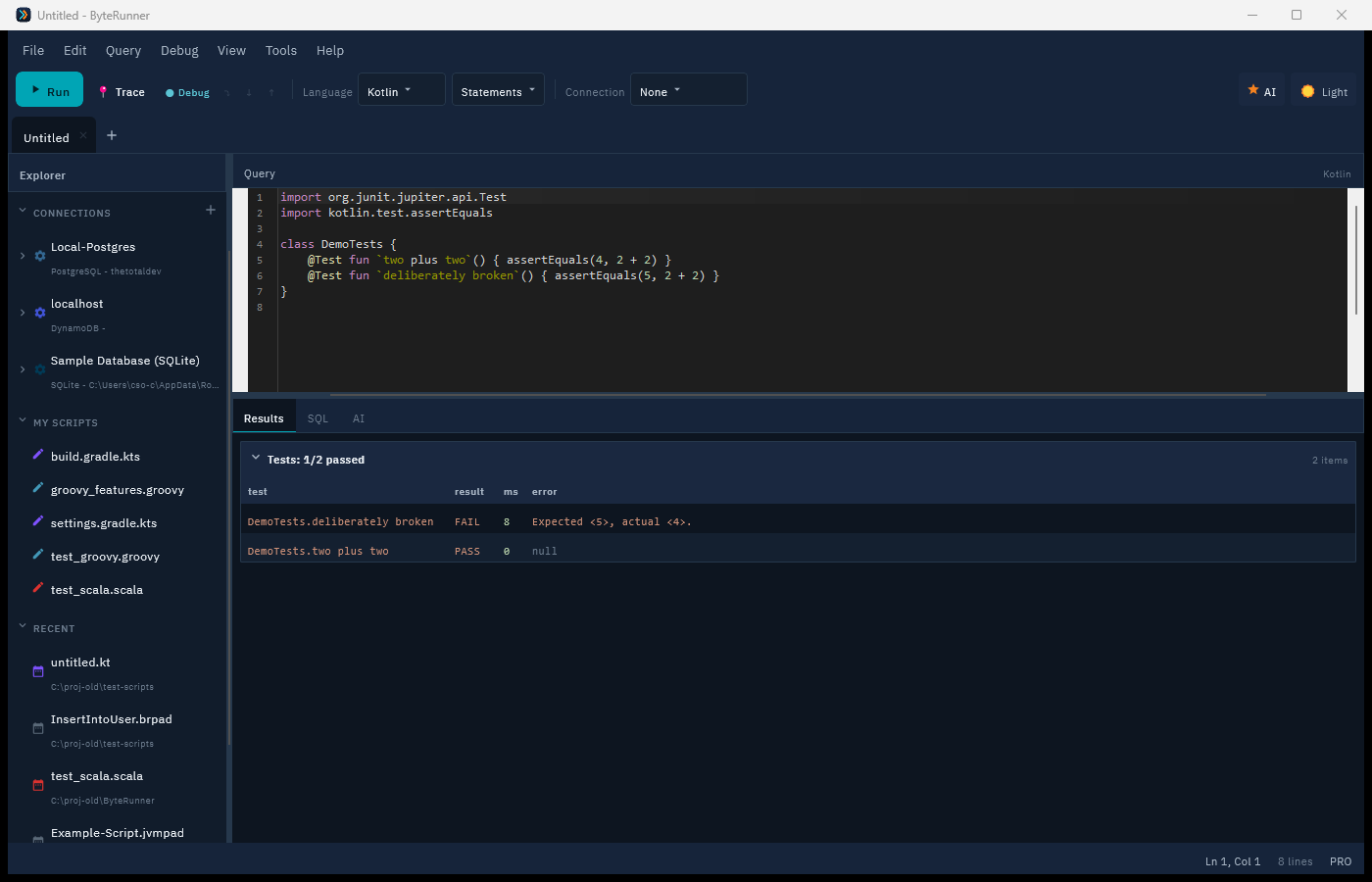
Task: Open the Edit menu
Action: (75, 51)
